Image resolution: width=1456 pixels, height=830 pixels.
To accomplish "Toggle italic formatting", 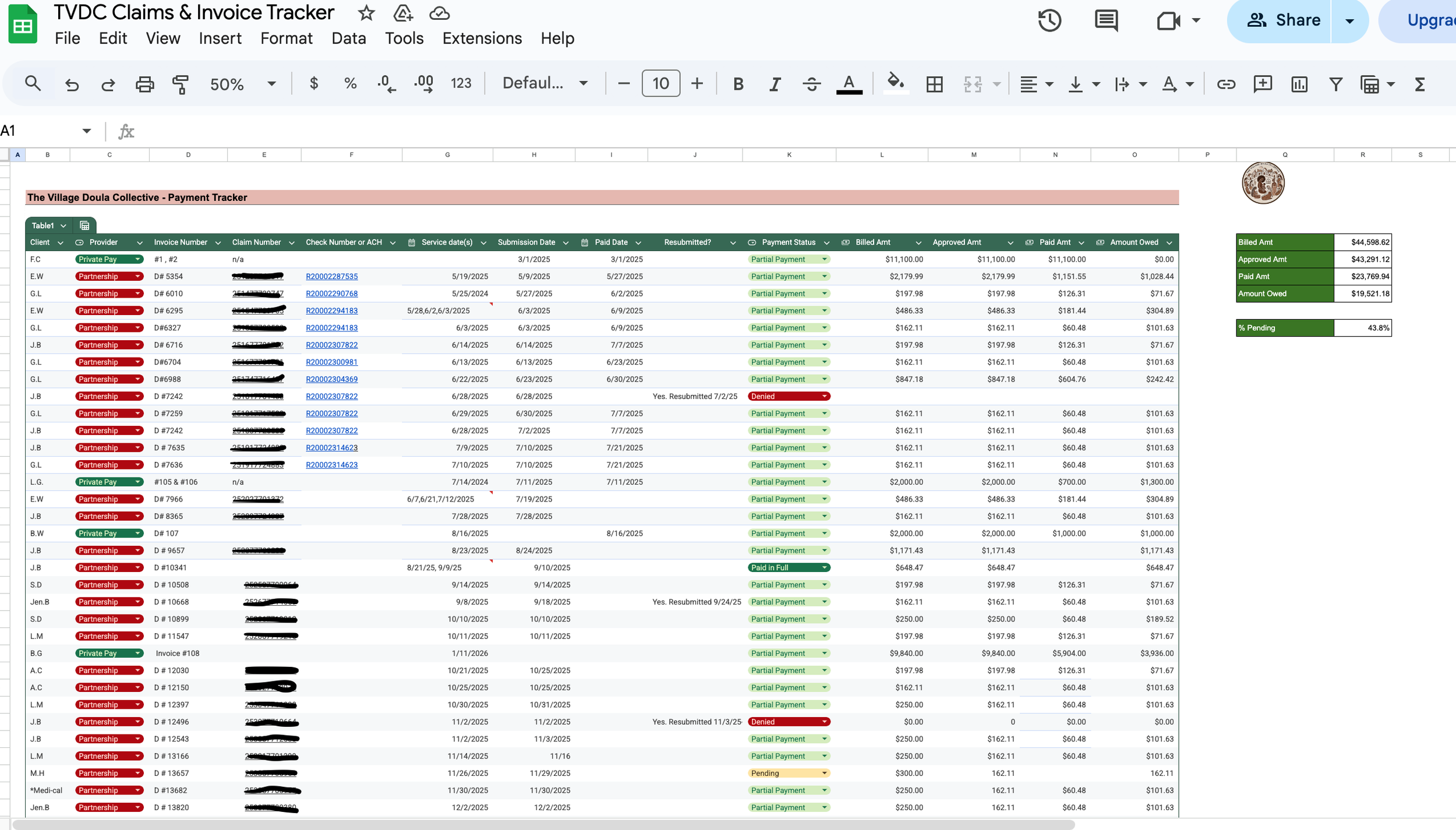I will [x=775, y=83].
